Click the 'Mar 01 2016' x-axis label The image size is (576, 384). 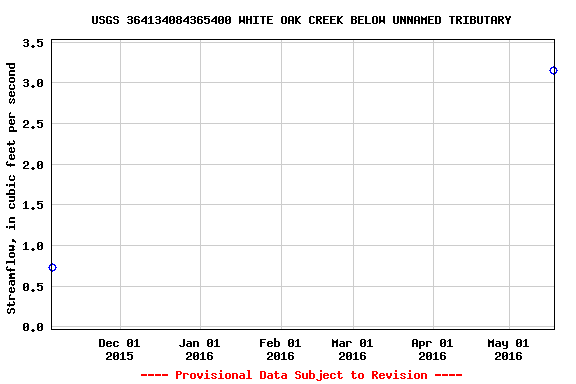coord(352,349)
